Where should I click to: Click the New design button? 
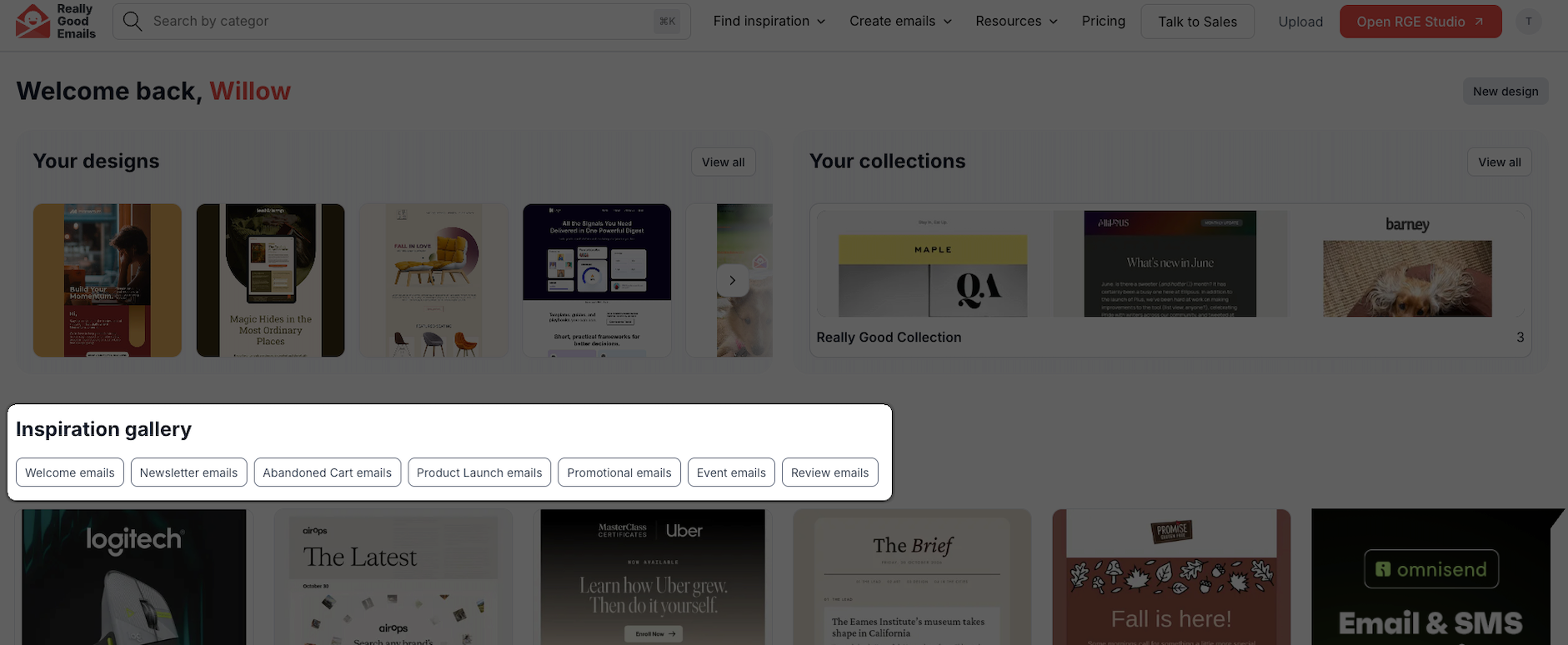click(1505, 92)
